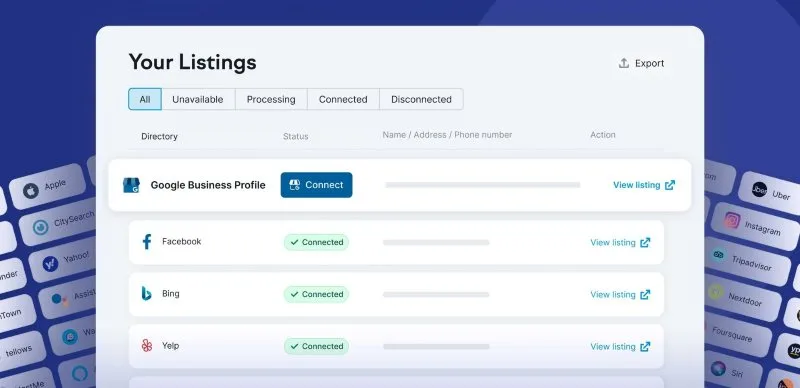The height and width of the screenshot is (388, 800).
Task: Connect Google Business Profile
Action: tap(316, 185)
